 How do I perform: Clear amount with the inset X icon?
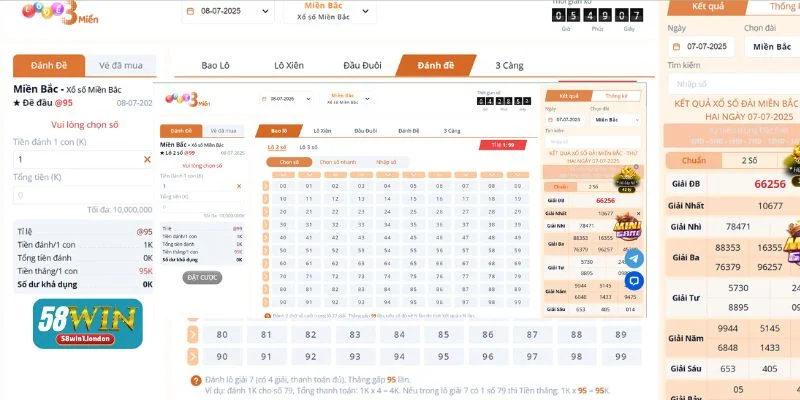coord(239,186)
